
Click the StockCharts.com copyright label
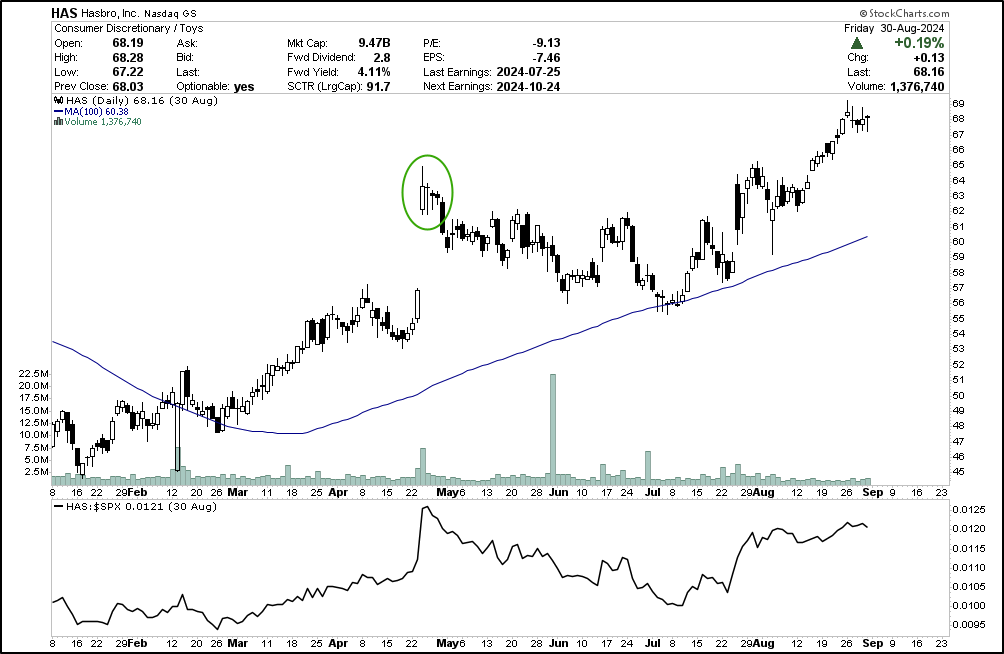point(905,13)
